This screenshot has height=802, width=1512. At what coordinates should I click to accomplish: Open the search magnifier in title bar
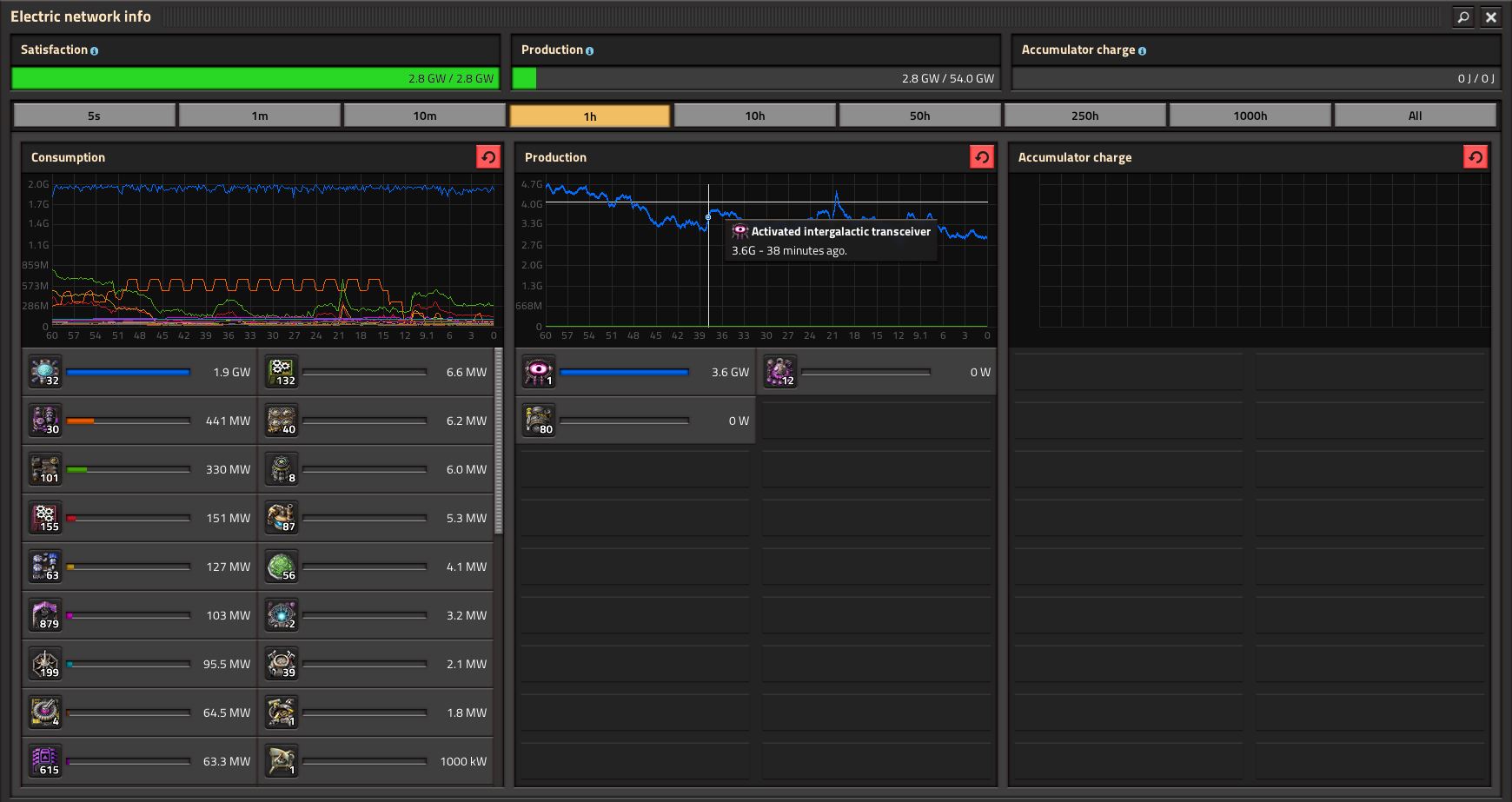click(x=1463, y=17)
